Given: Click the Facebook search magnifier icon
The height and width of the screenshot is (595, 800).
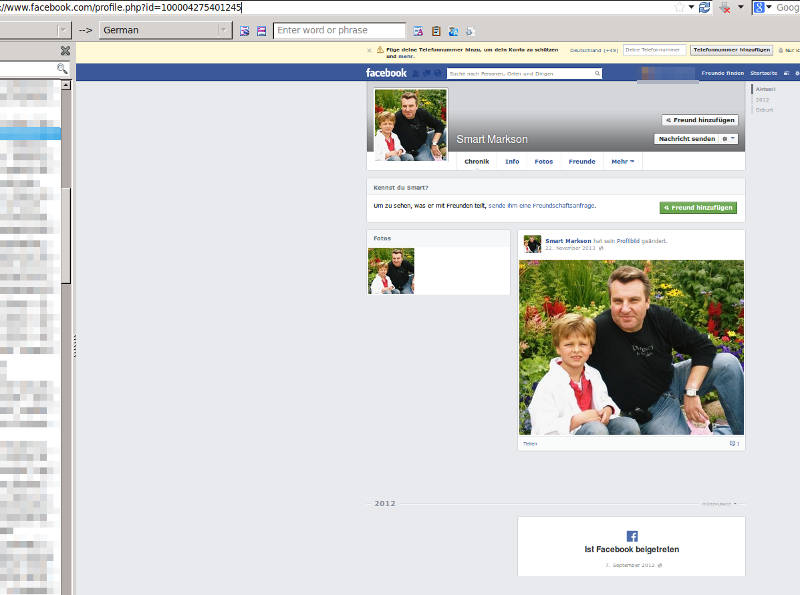Looking at the screenshot, I should pos(597,73).
